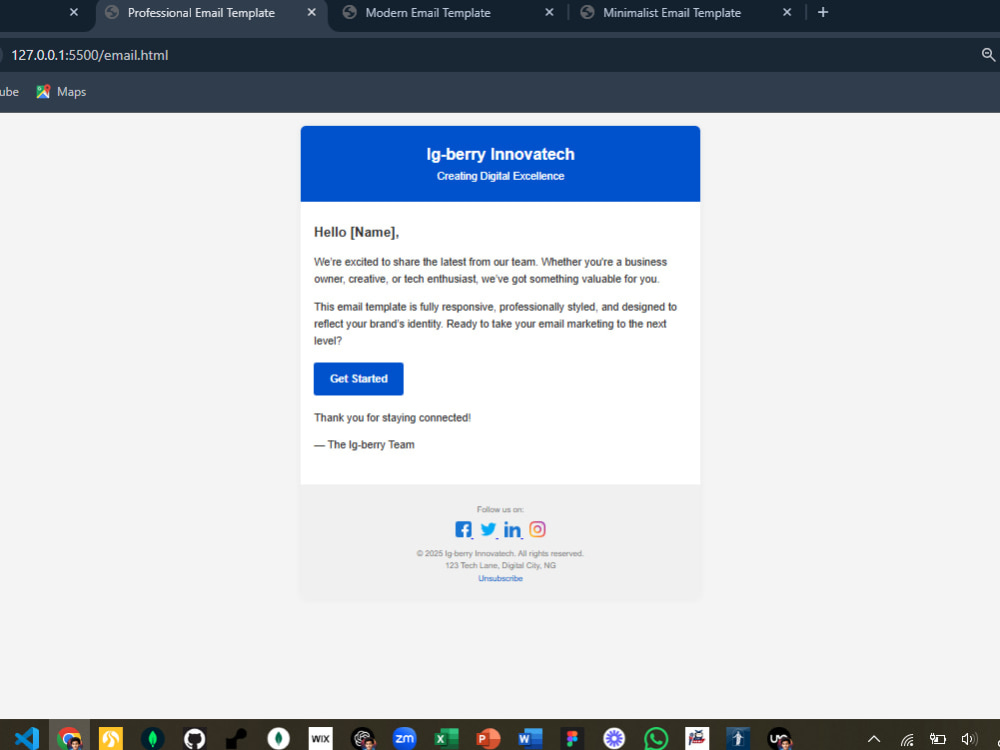Image resolution: width=1000 pixels, height=750 pixels.
Task: Click the LinkedIn icon in the footer
Action: (x=512, y=529)
